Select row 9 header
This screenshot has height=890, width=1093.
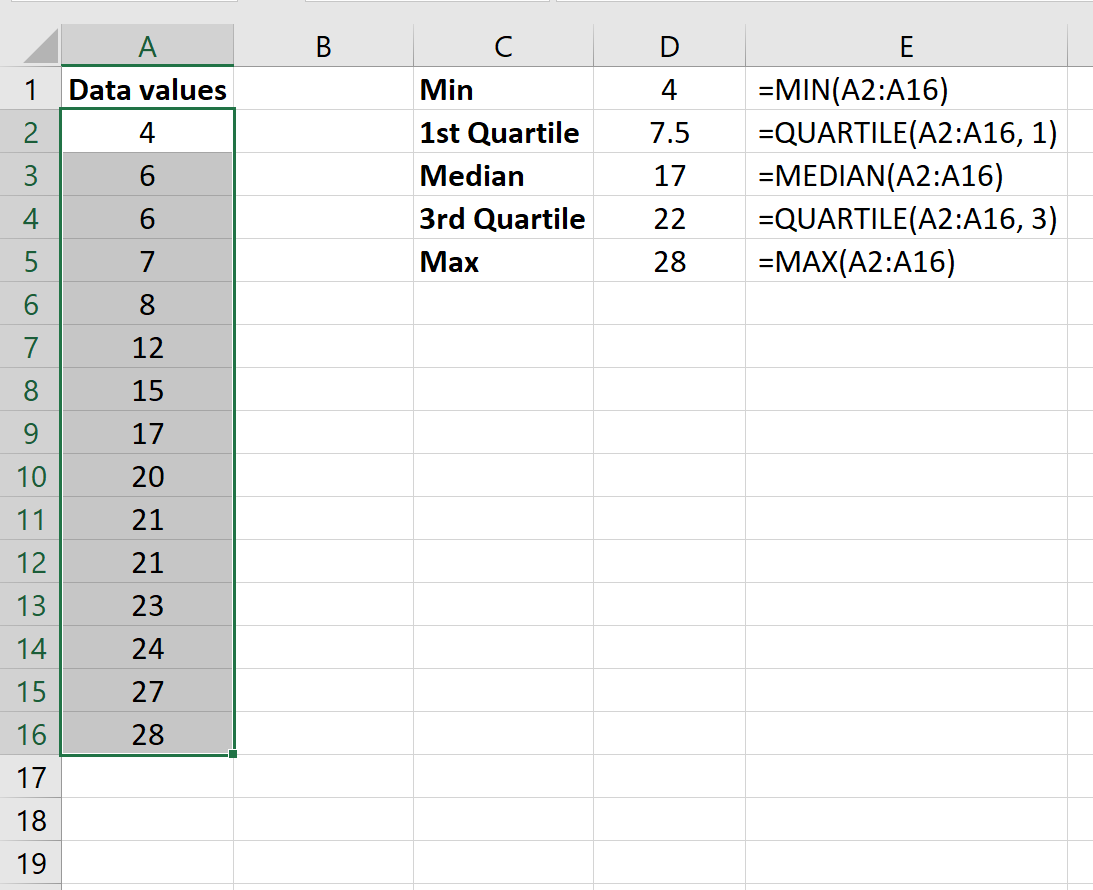31,434
